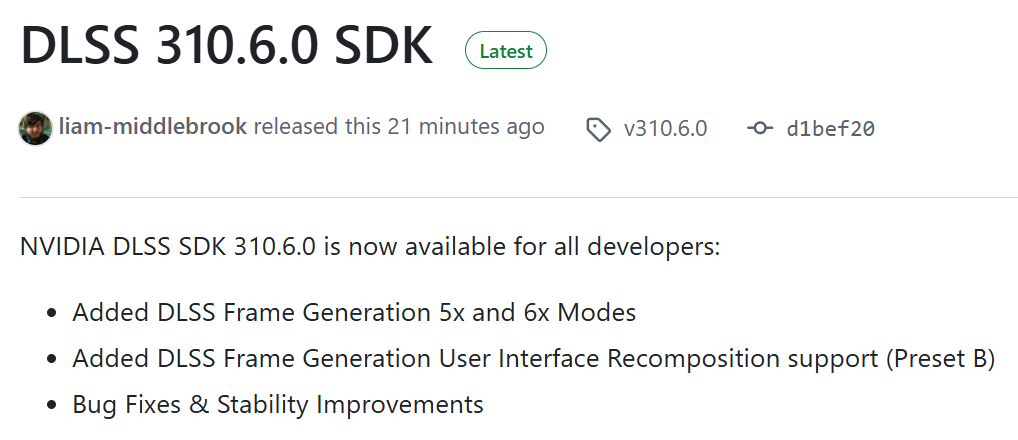Open the v310.6.0 tag link
Screen dimensions: 1018x440
click(x=665, y=128)
